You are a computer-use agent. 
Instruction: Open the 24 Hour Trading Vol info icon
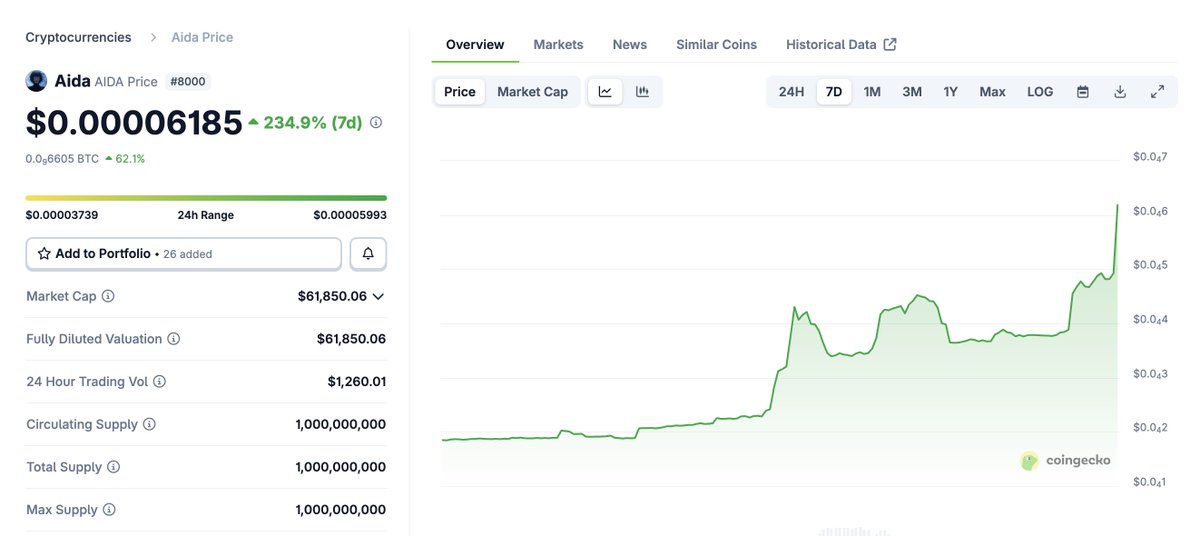coord(160,381)
